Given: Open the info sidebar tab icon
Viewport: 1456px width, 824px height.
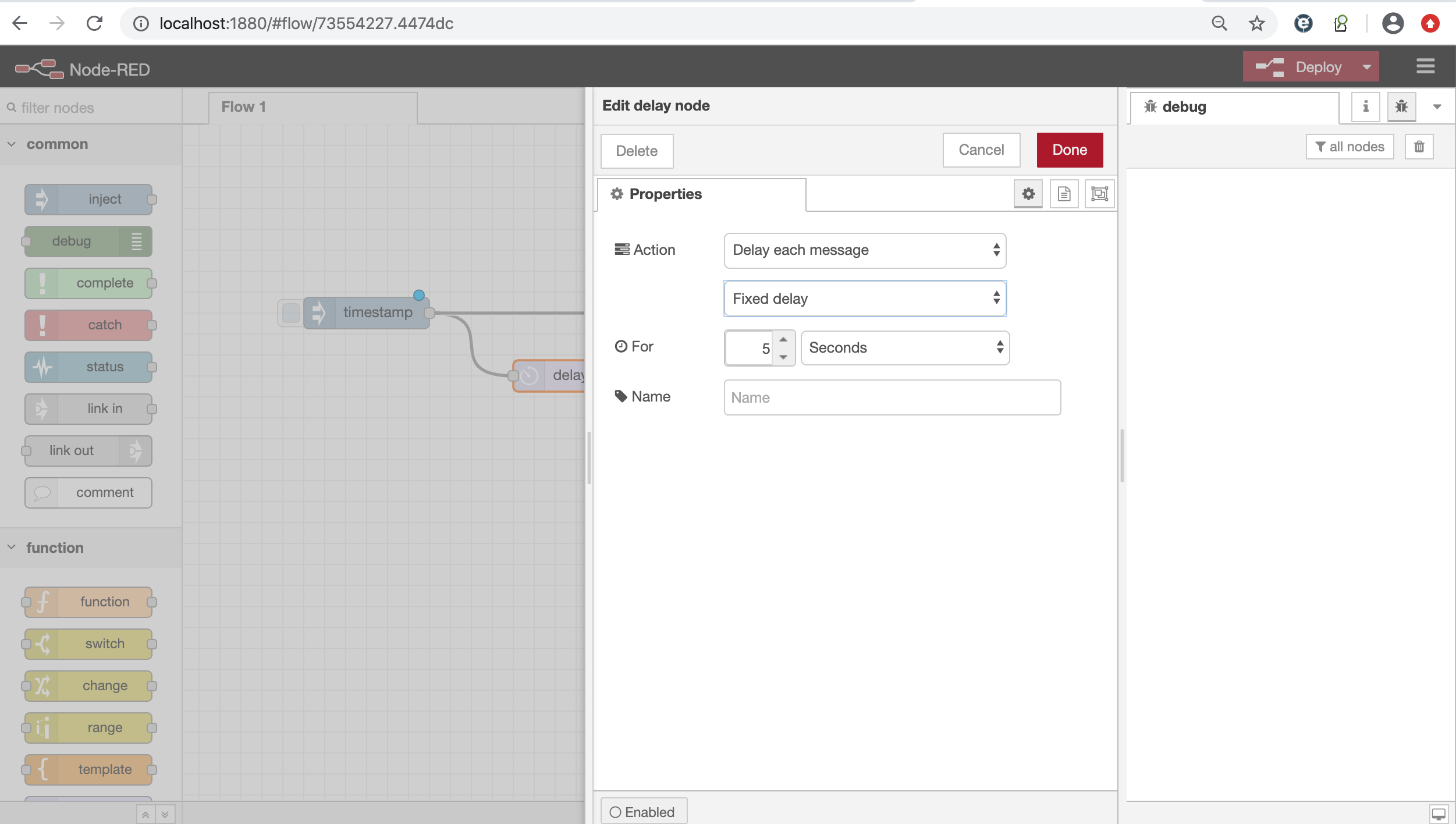Looking at the screenshot, I should point(1365,106).
